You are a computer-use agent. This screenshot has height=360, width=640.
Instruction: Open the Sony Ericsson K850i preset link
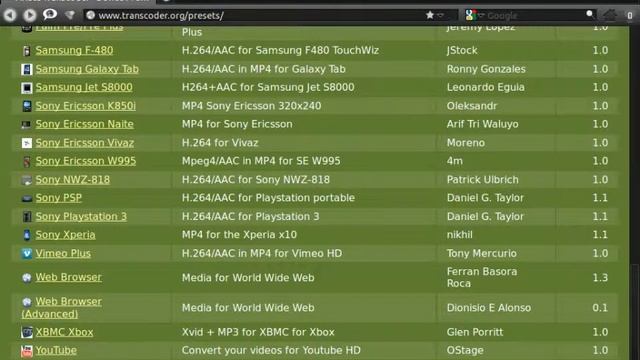click(x=85, y=106)
